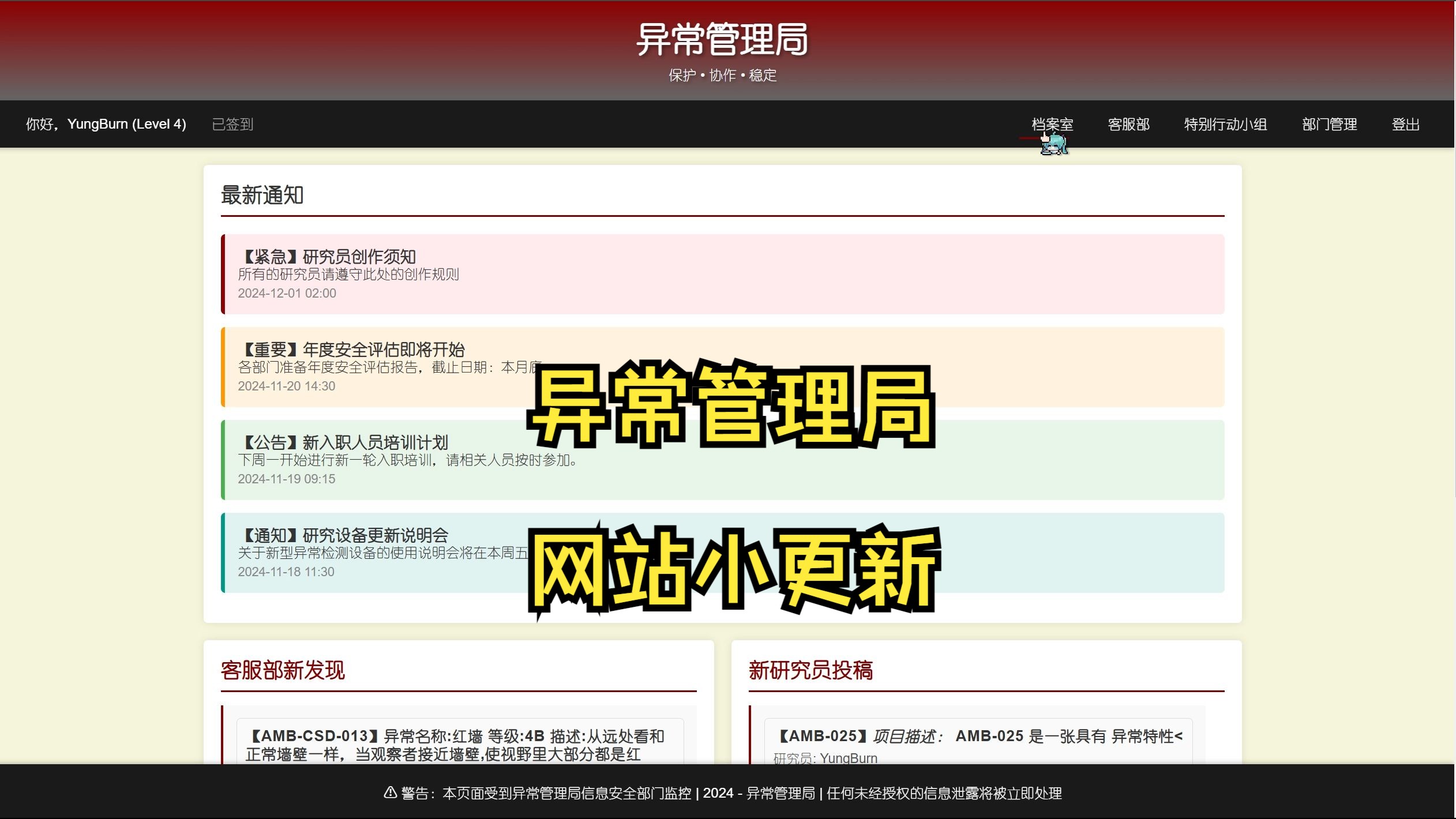Viewport: 1456px width, 819px height.
Task: Click the footer text 任何未经授权的信息泄露将被立即处理
Action: 944,793
